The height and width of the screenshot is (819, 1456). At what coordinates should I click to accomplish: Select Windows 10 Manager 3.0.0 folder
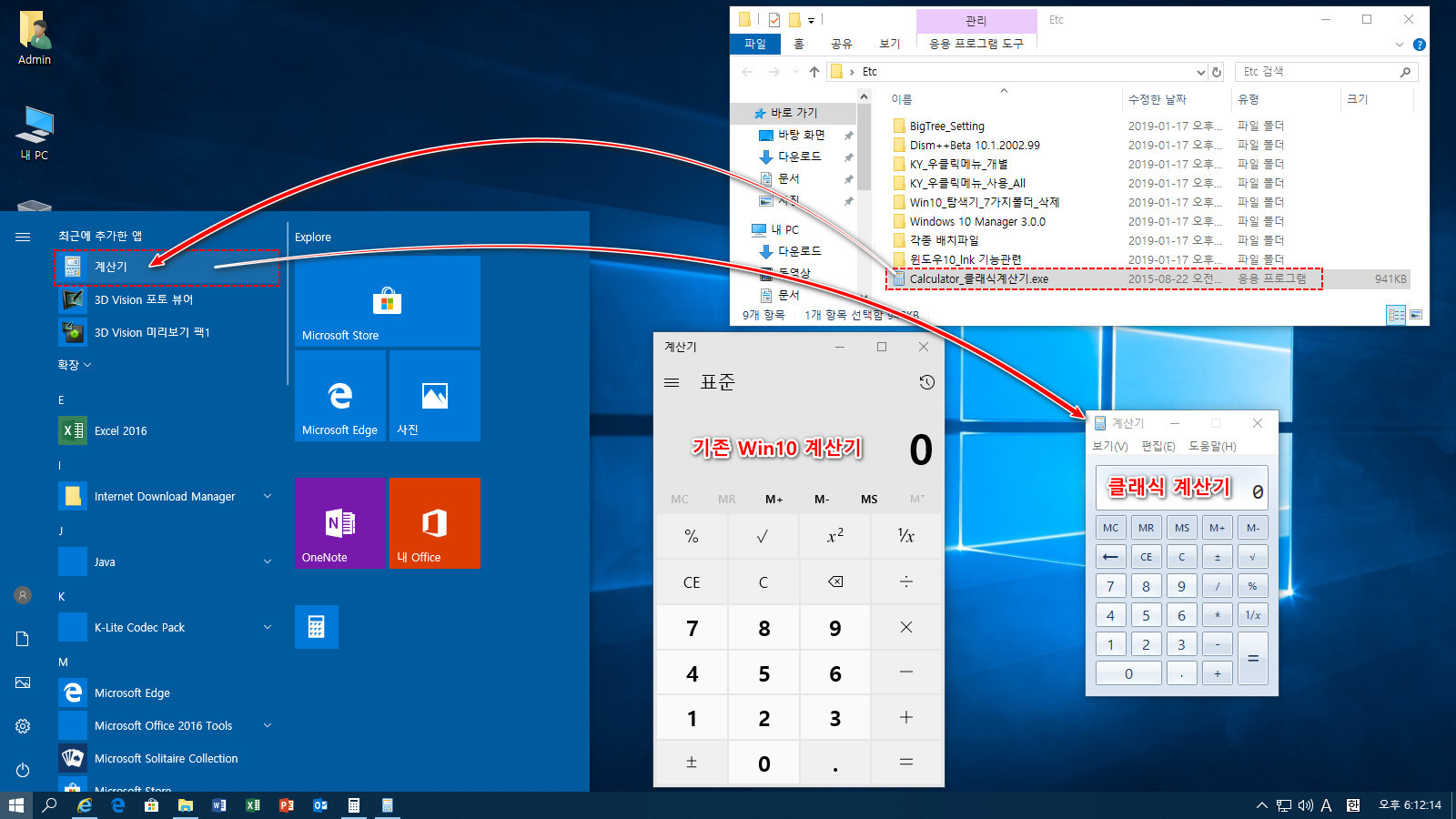pyautogui.click(x=977, y=222)
